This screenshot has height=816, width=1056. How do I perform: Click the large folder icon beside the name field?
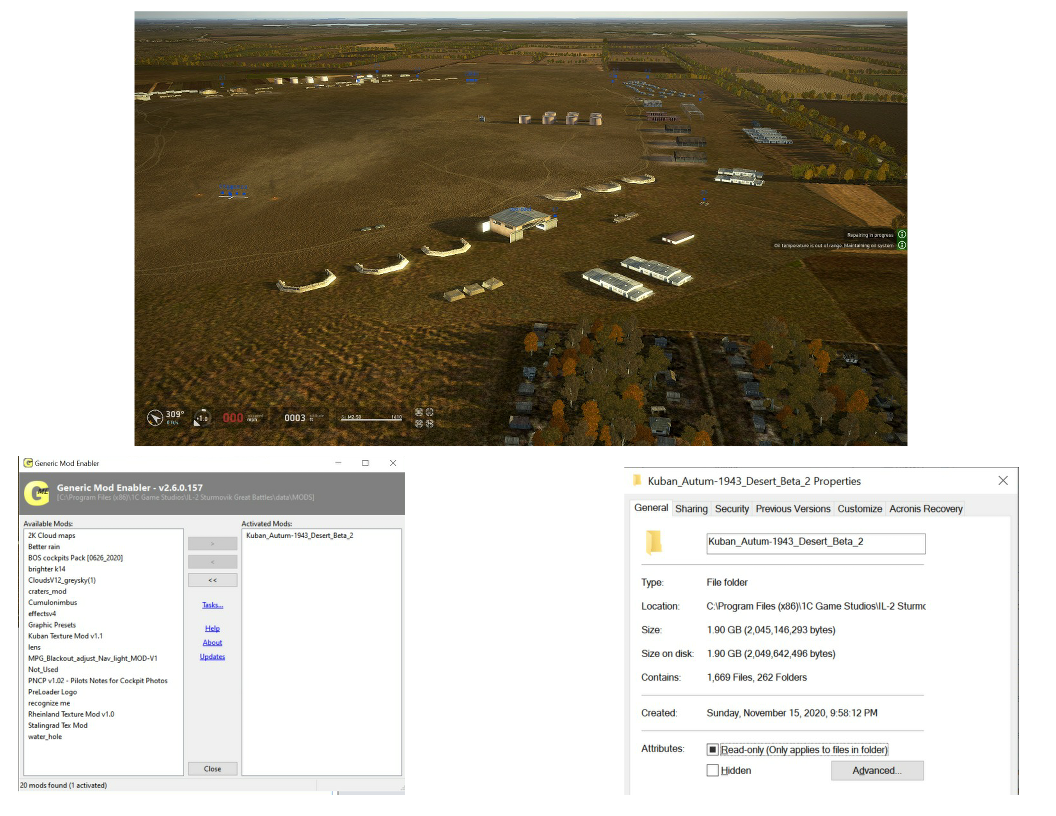click(653, 543)
